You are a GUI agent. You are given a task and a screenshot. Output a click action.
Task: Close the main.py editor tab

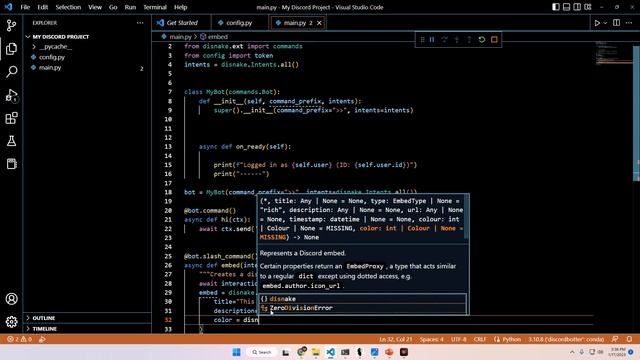click(x=319, y=23)
